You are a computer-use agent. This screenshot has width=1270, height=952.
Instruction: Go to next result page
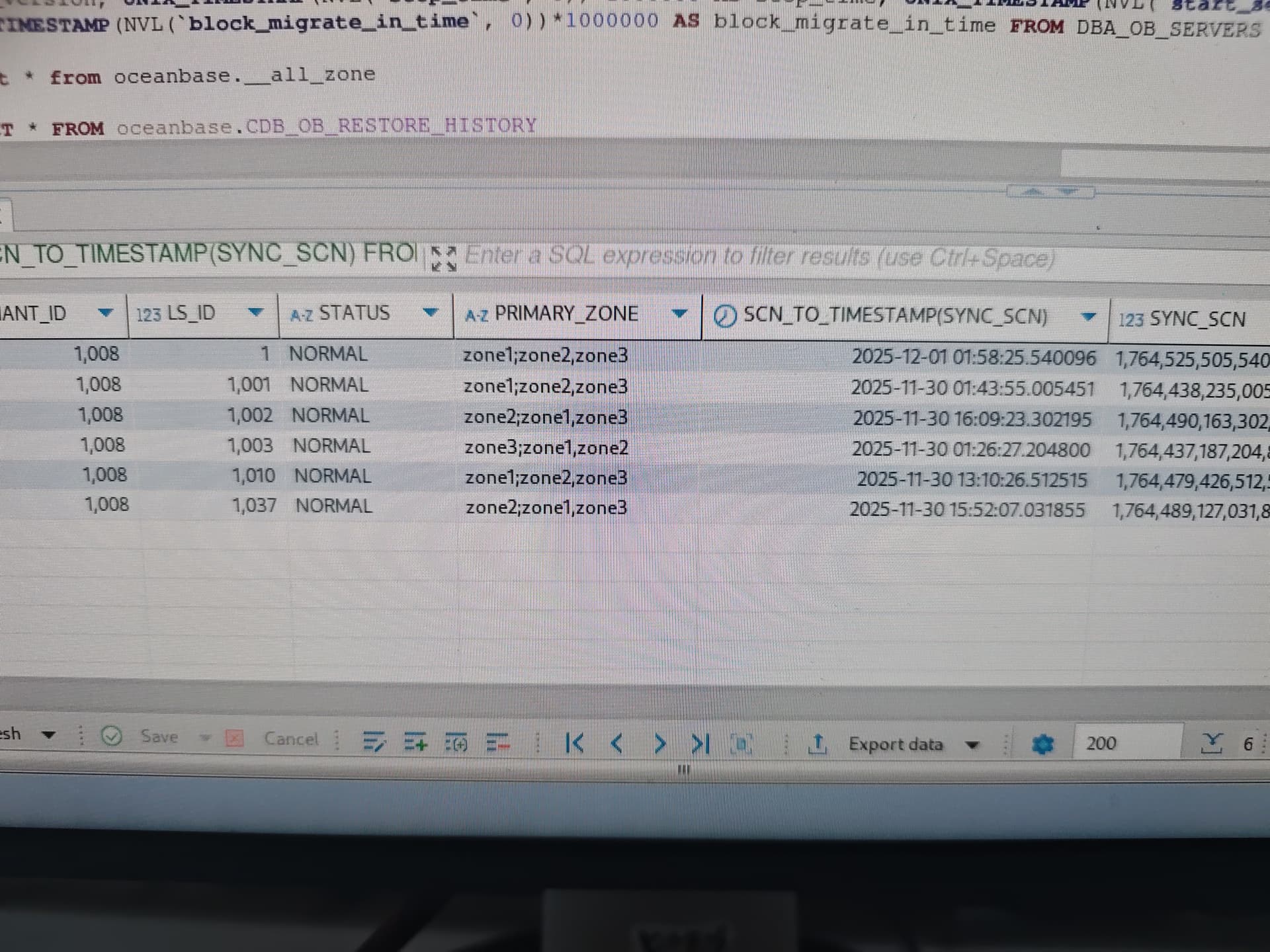(659, 744)
